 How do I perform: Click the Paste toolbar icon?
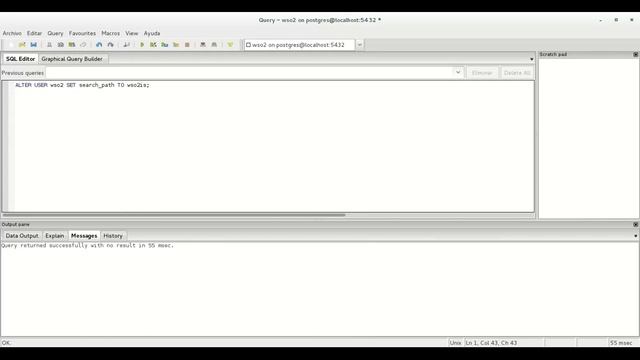[72, 45]
